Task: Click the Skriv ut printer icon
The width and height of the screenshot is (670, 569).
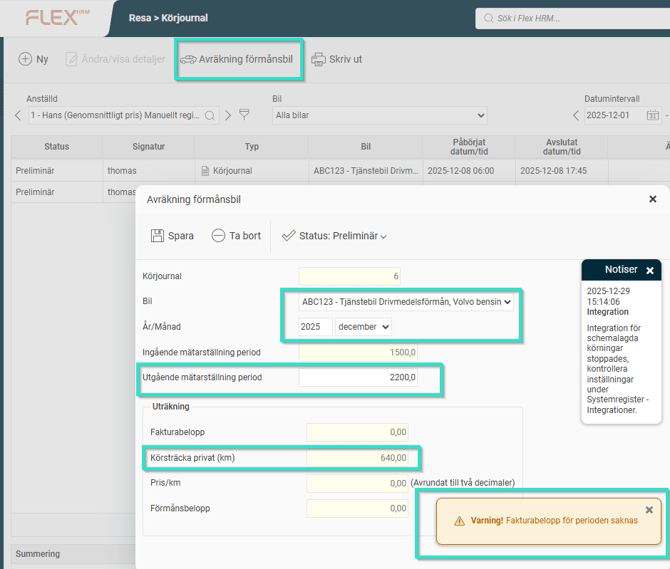Action: [x=318, y=60]
